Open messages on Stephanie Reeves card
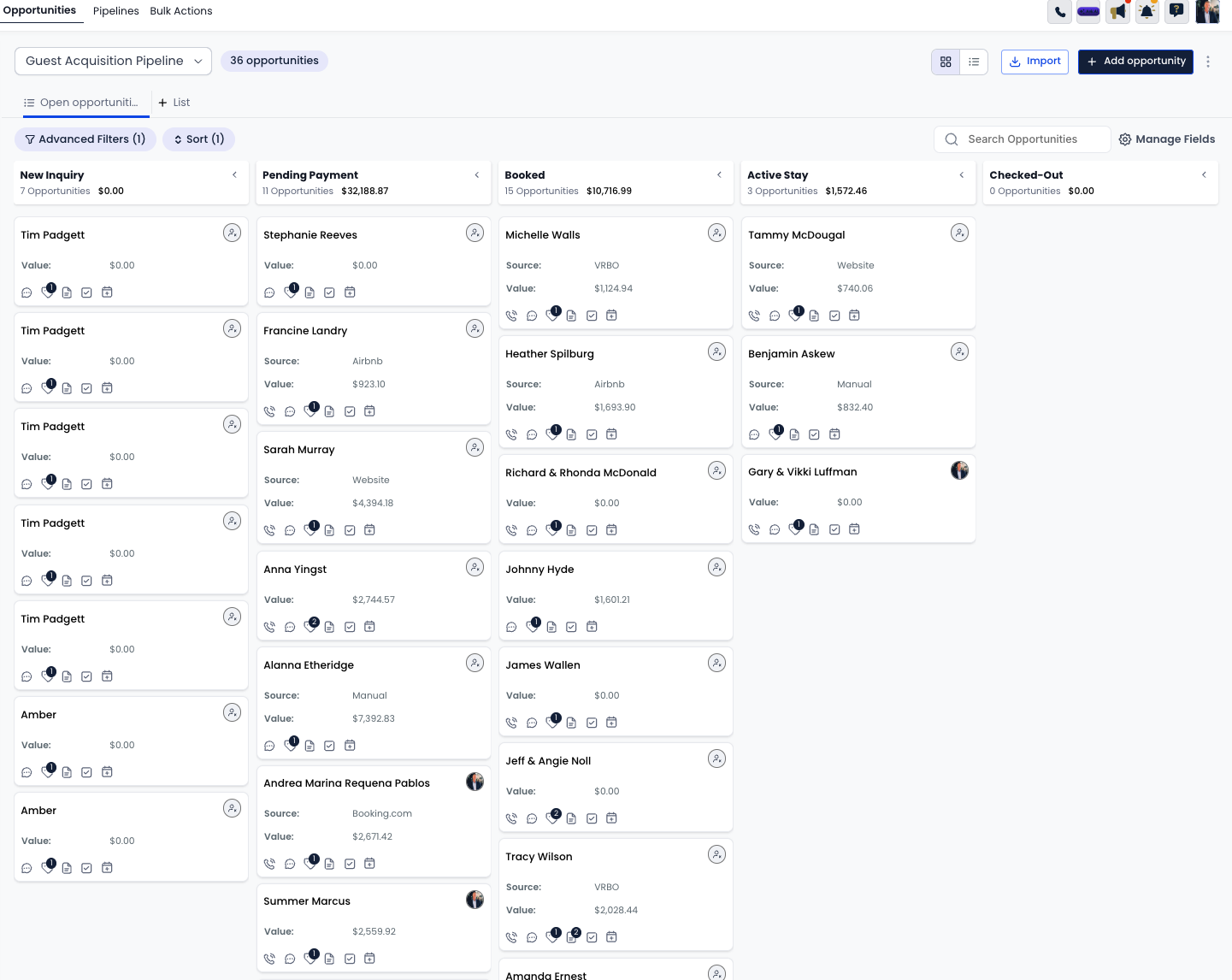The image size is (1232, 980). (x=269, y=292)
